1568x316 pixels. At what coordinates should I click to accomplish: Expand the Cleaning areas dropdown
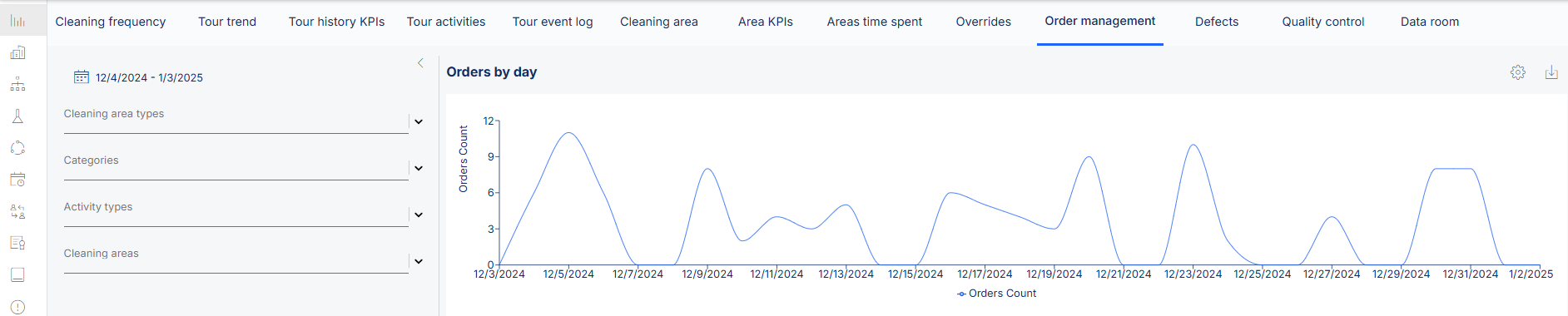pos(419,262)
